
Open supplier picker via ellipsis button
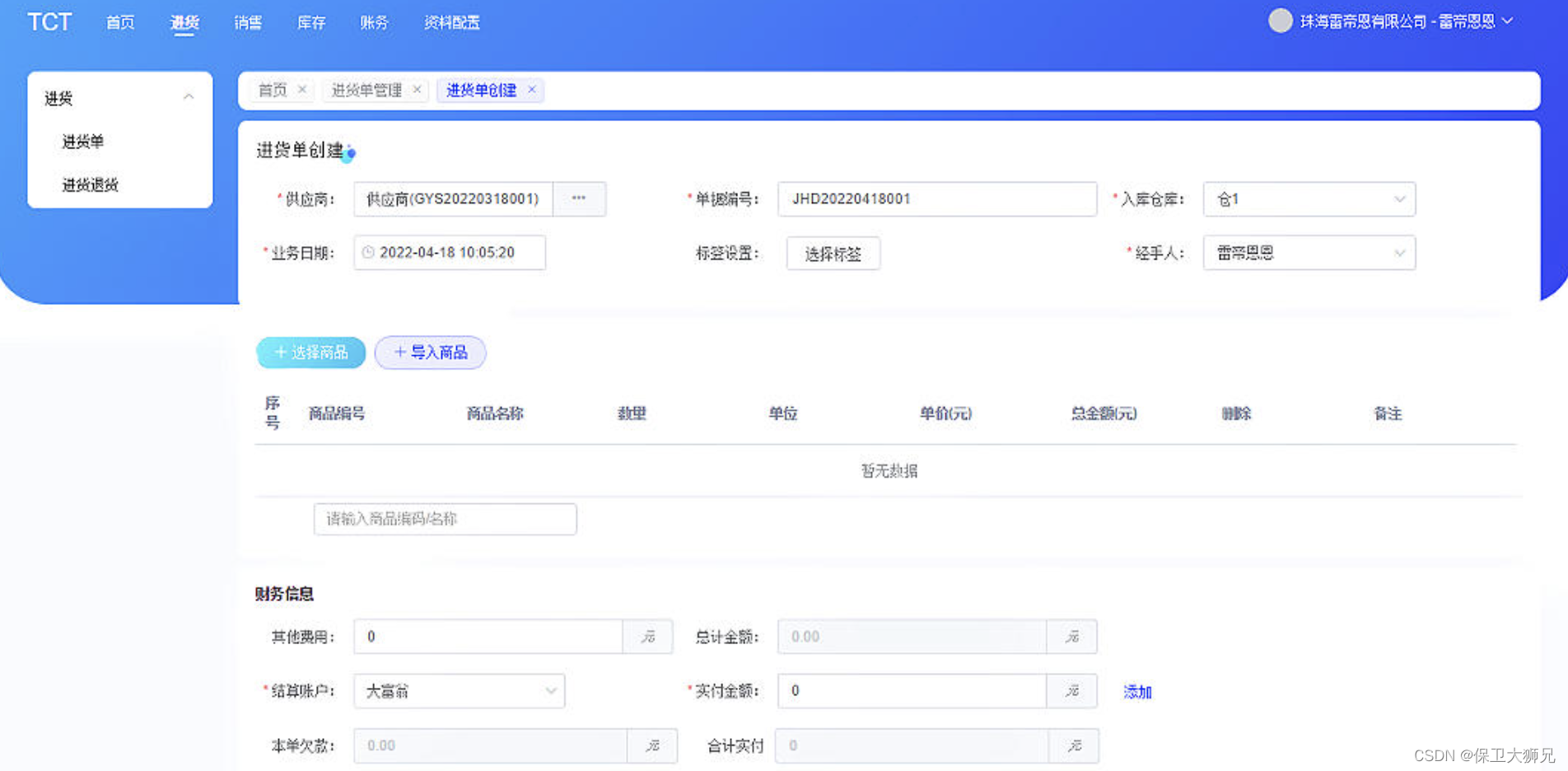[579, 199]
